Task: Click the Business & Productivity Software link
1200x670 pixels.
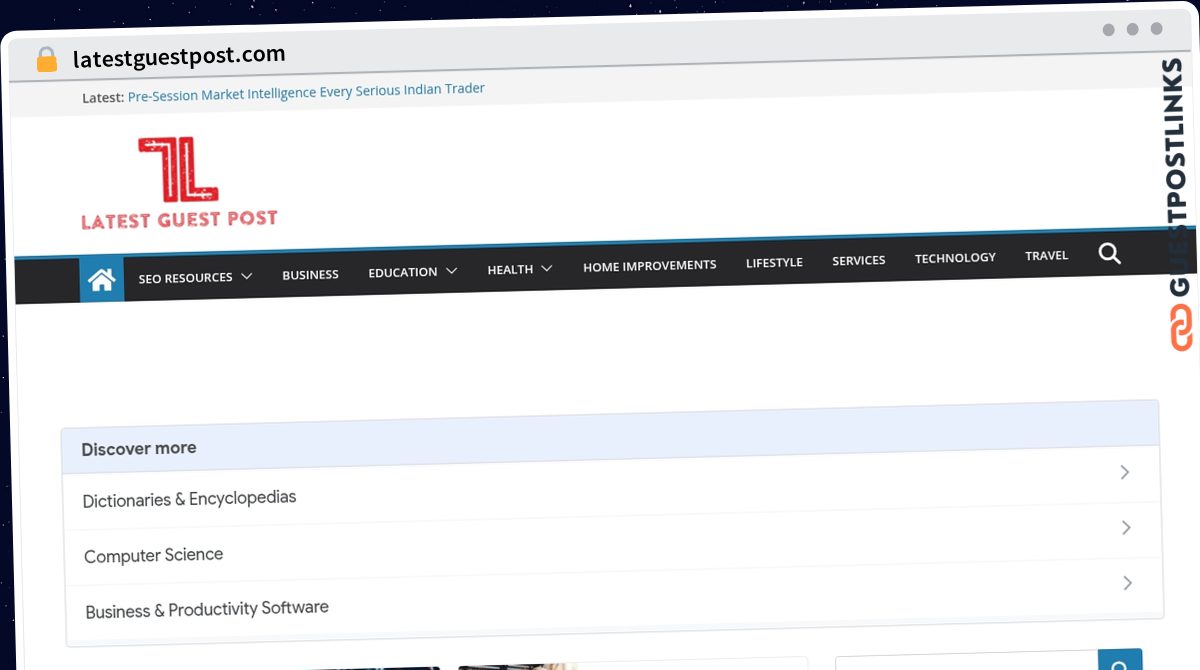Action: [207, 609]
